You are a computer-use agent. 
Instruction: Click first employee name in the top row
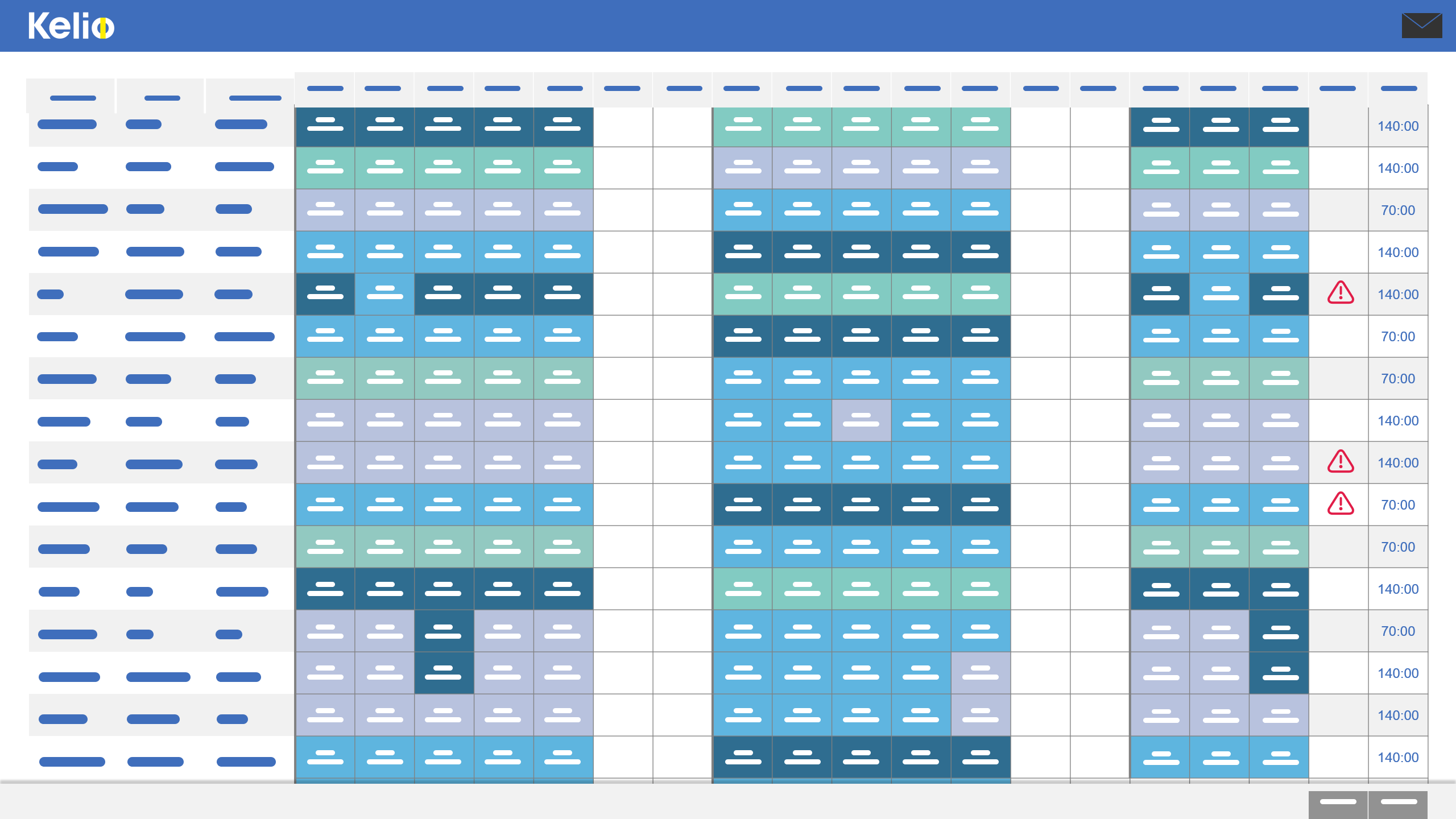[x=67, y=125]
